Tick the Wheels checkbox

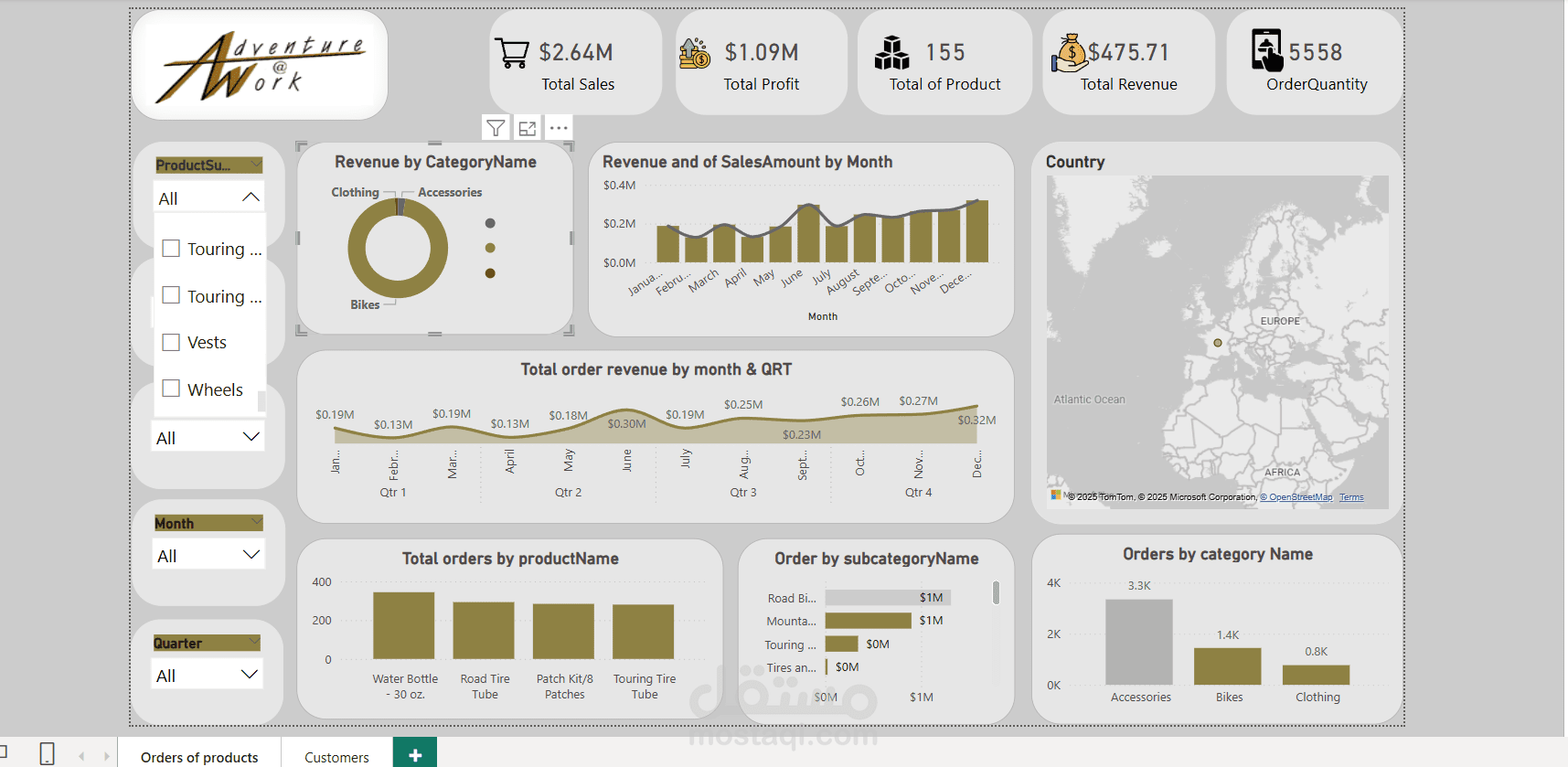(x=171, y=389)
